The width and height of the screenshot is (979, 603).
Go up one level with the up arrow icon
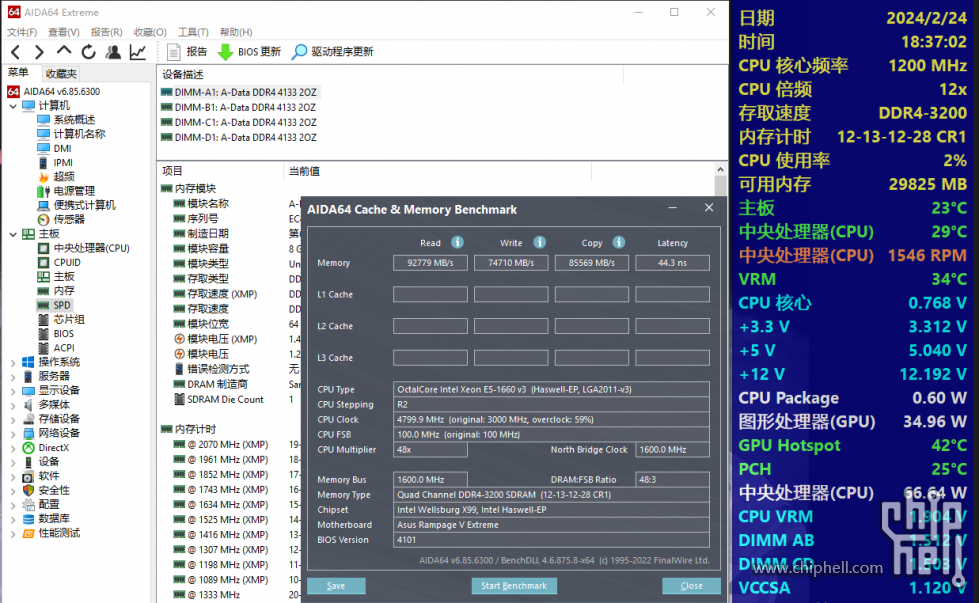(x=64, y=51)
